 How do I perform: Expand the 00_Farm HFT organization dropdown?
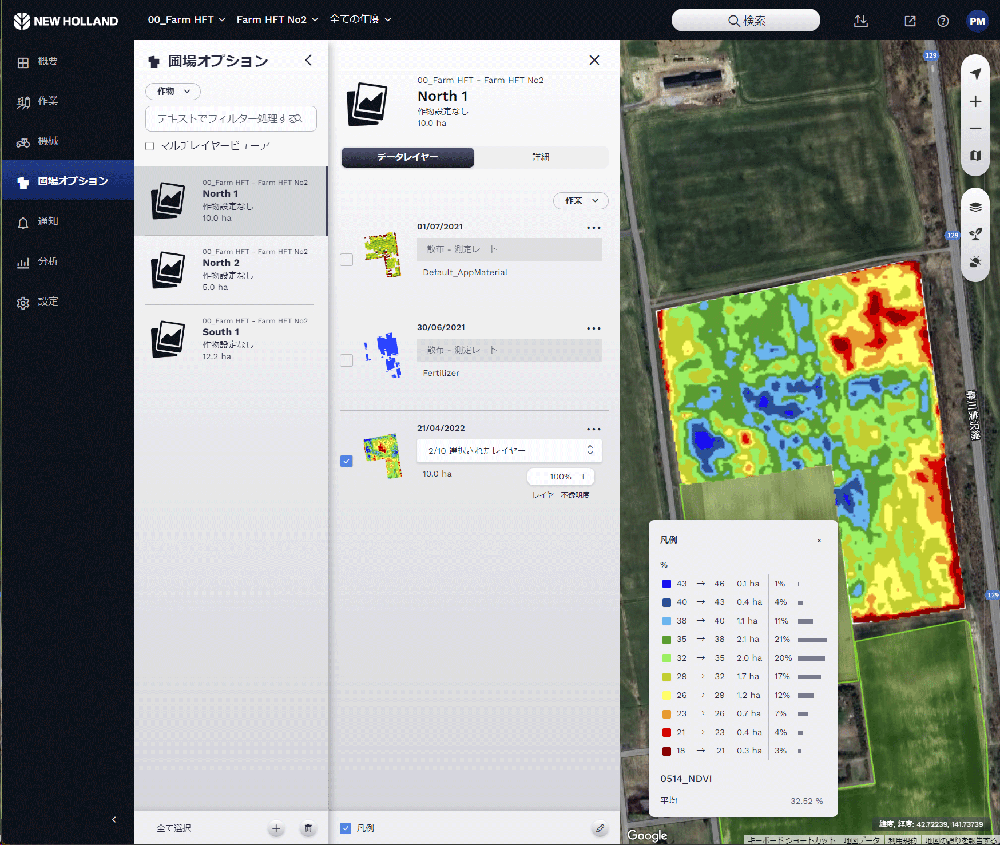click(186, 20)
